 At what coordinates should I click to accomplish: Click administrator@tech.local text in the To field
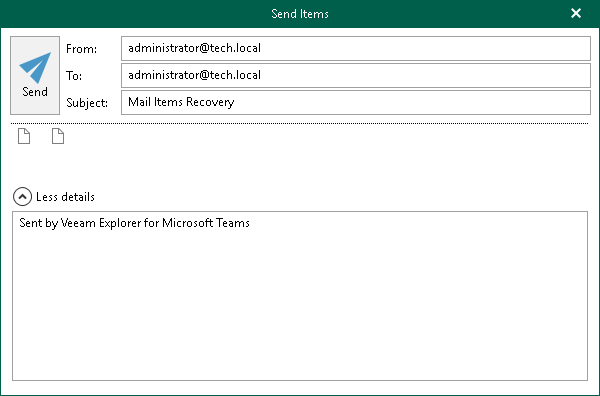(194, 75)
